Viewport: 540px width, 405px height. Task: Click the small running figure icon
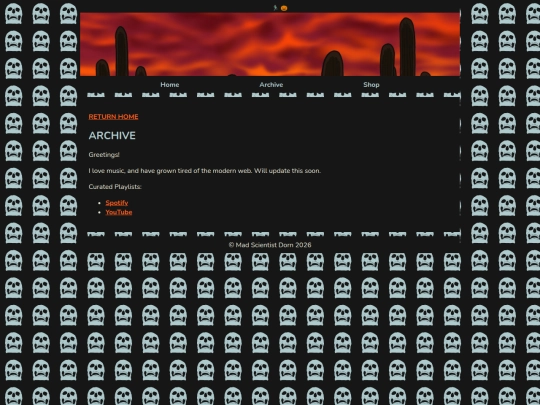click(275, 8)
